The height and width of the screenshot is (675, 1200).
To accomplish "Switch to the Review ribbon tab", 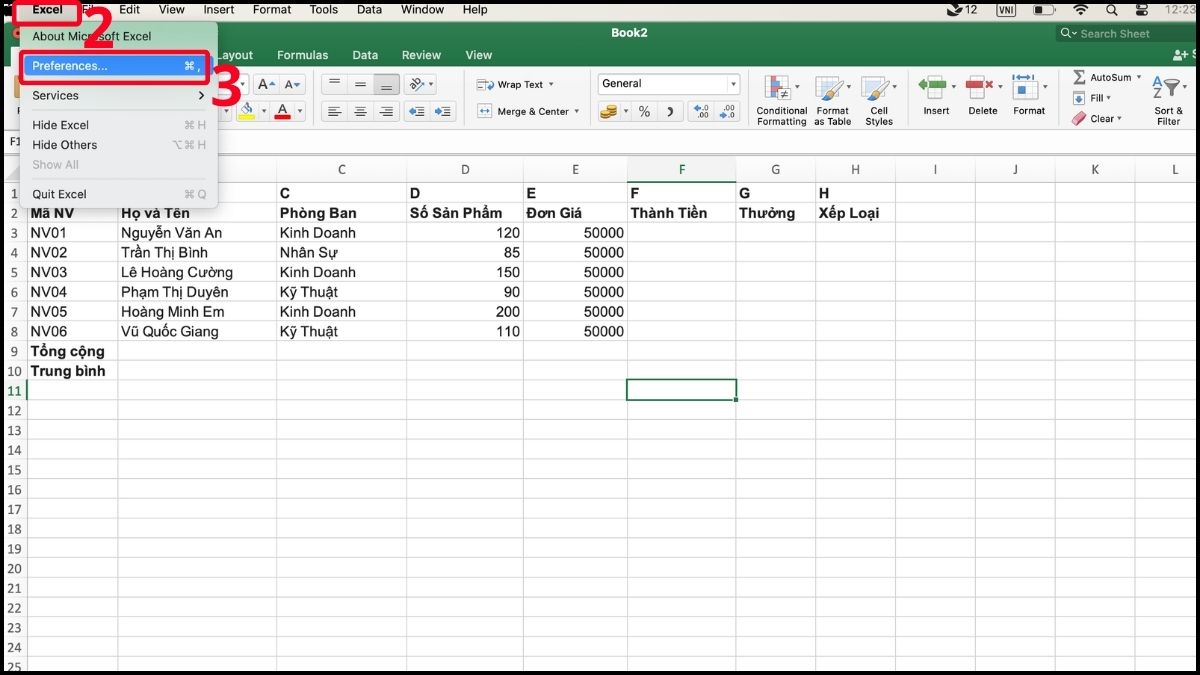I will [x=421, y=55].
